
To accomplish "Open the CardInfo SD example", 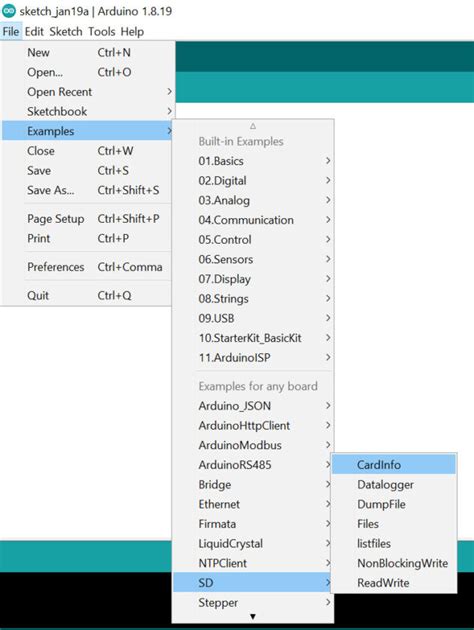I will (x=394, y=465).
